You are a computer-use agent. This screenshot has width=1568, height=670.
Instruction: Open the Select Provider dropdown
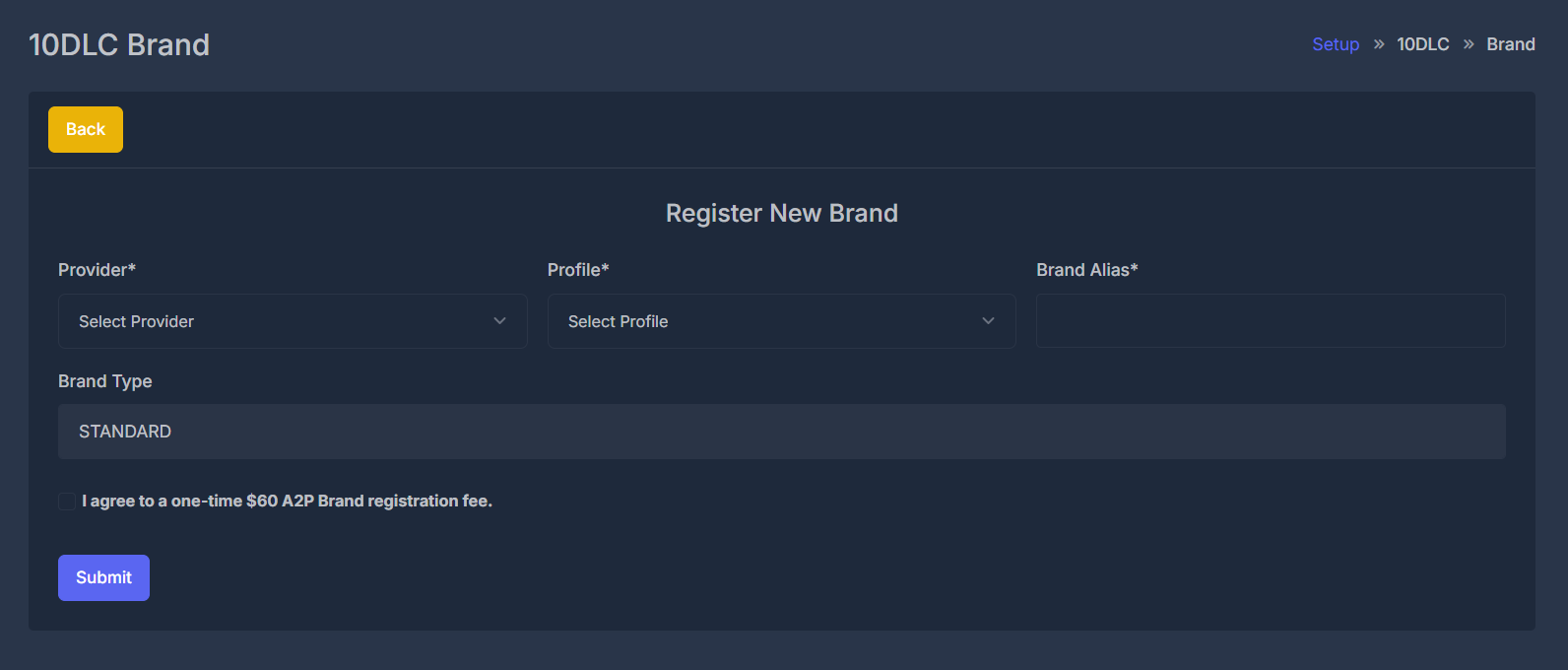(293, 320)
